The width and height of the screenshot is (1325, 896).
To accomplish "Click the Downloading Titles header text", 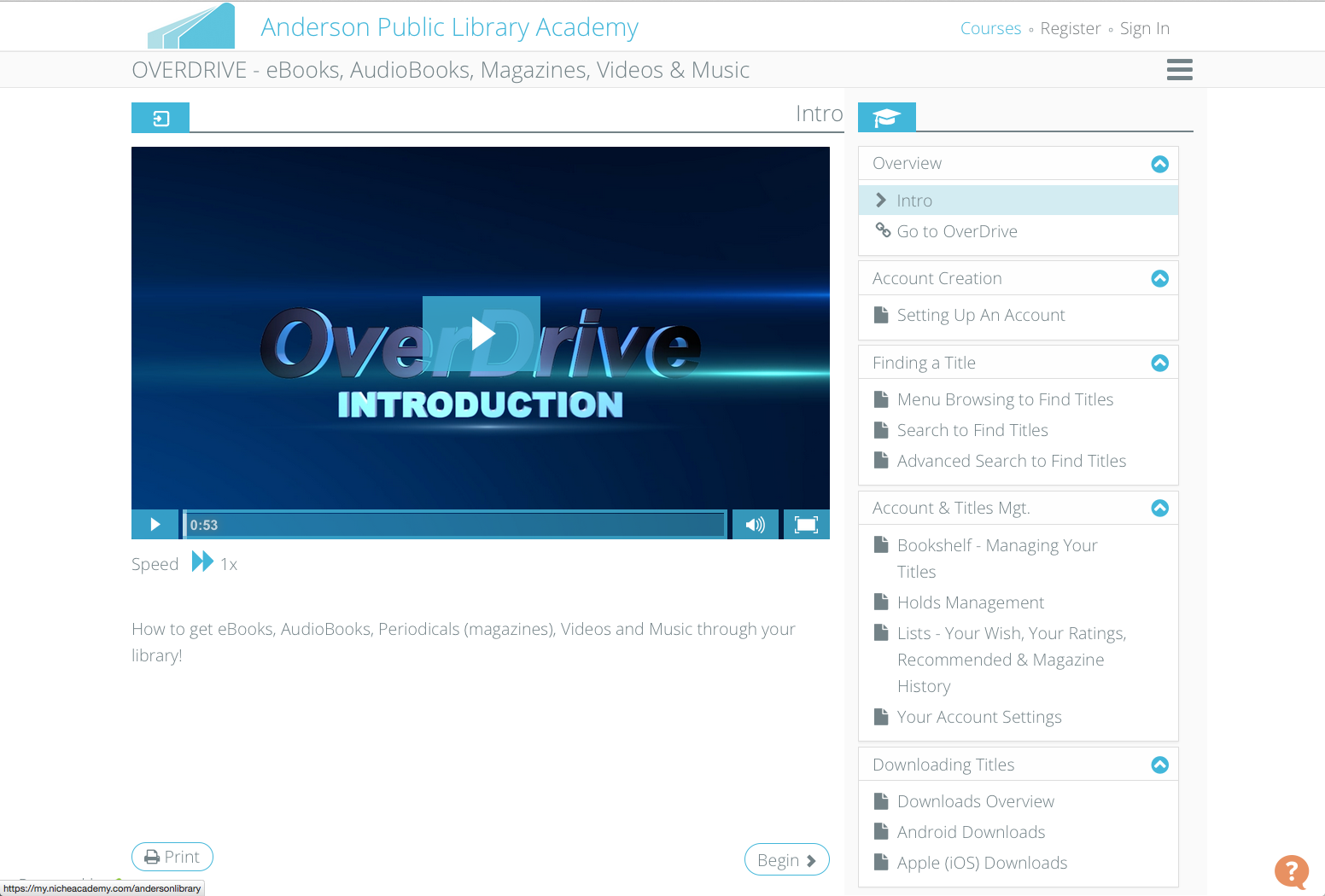I will coord(943,765).
